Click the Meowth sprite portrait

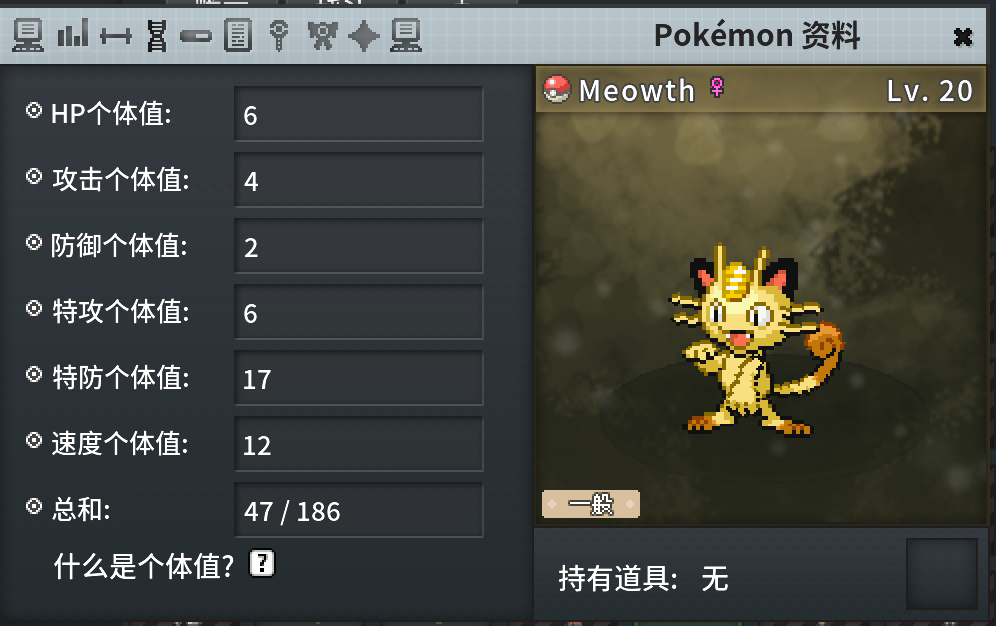tap(756, 340)
